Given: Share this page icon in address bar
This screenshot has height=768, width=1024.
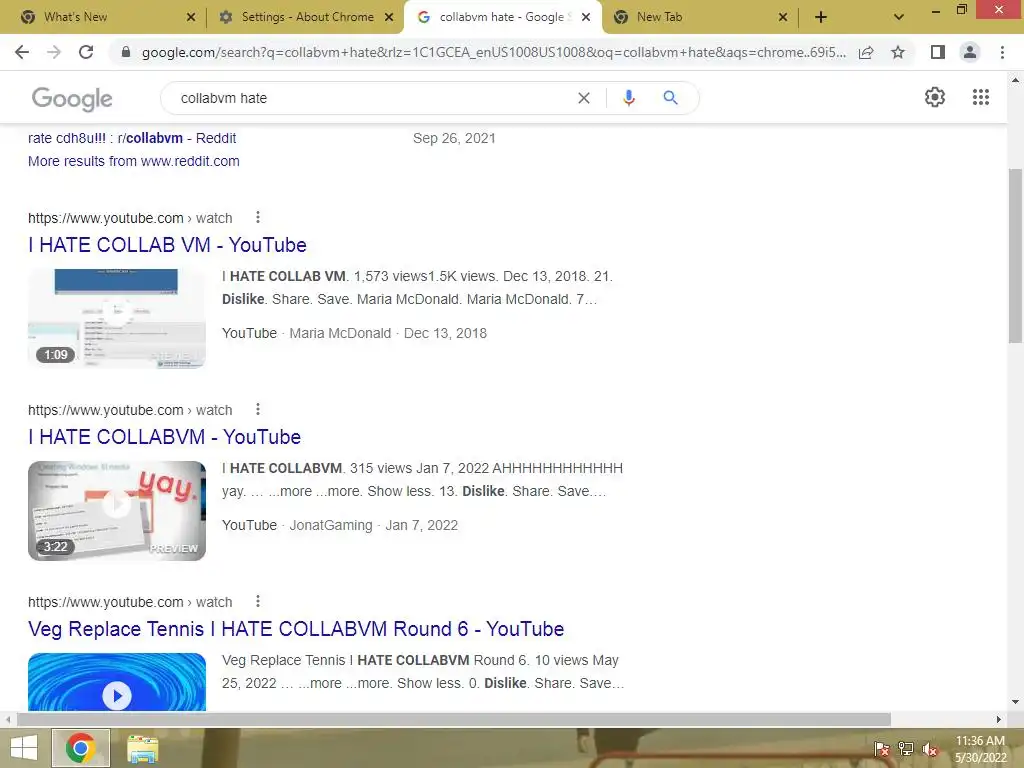Looking at the screenshot, I should point(866,52).
